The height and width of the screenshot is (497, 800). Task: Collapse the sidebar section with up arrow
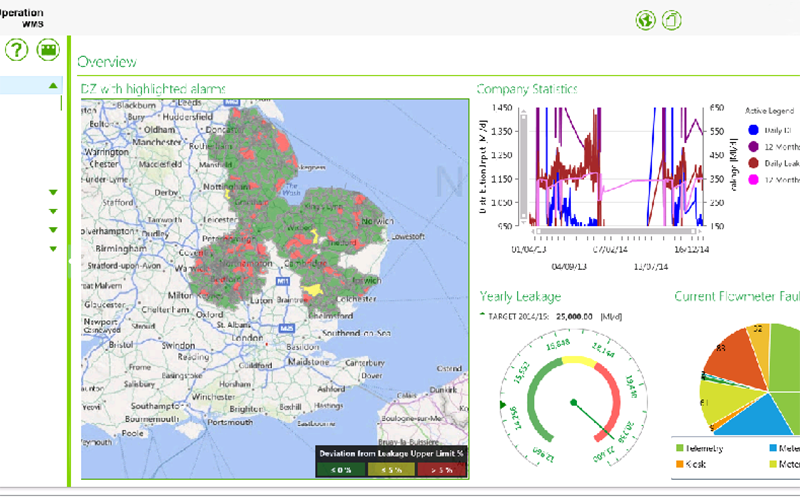53,86
